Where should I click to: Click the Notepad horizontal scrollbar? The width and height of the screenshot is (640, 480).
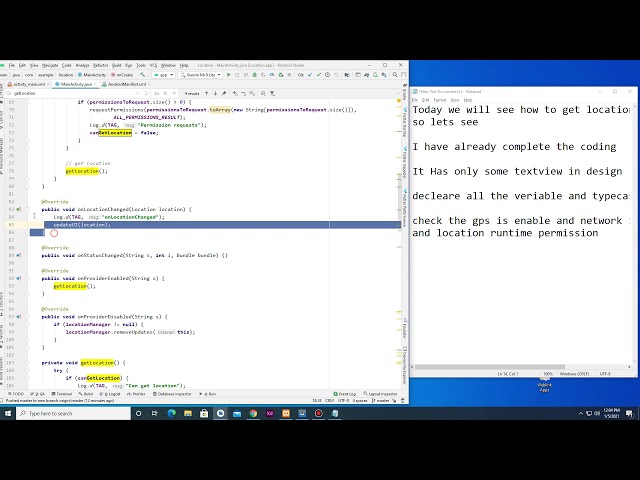490,367
